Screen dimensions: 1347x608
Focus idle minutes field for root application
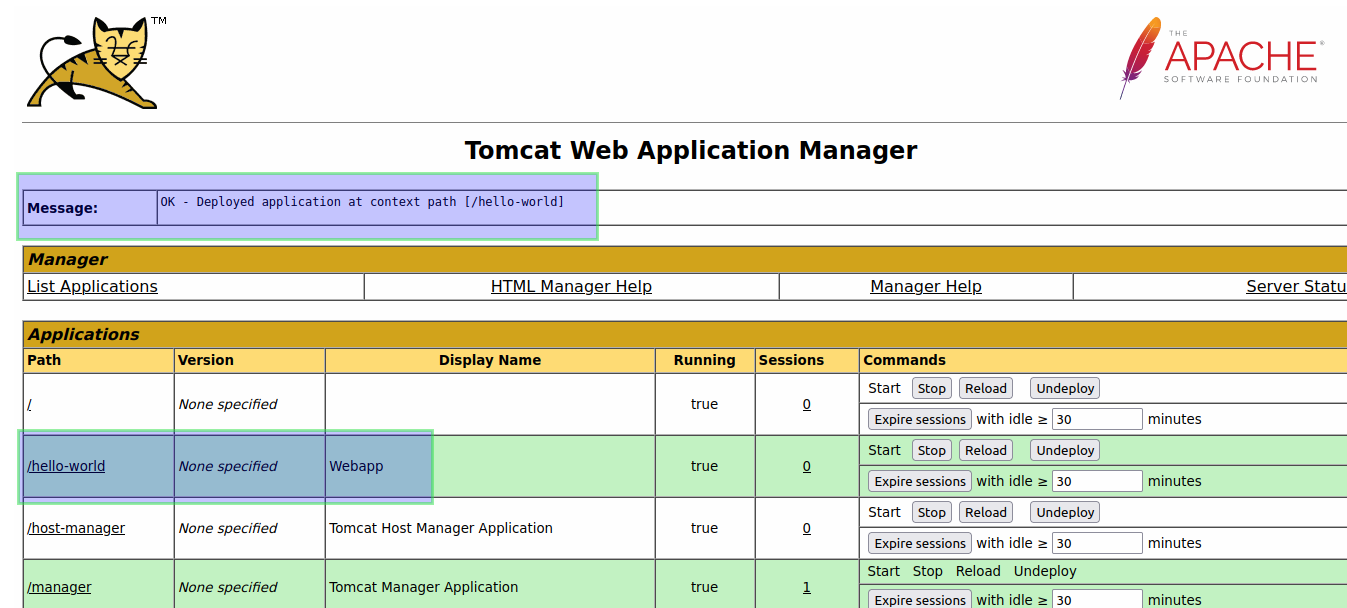click(x=1097, y=419)
